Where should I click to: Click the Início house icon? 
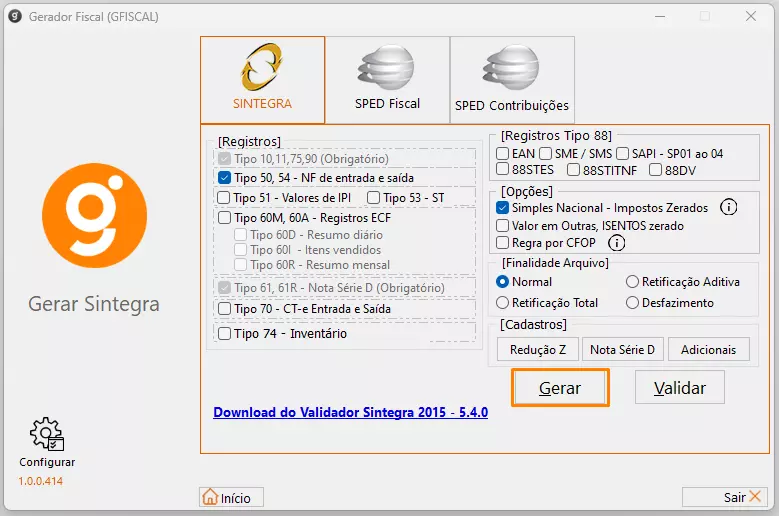point(210,497)
